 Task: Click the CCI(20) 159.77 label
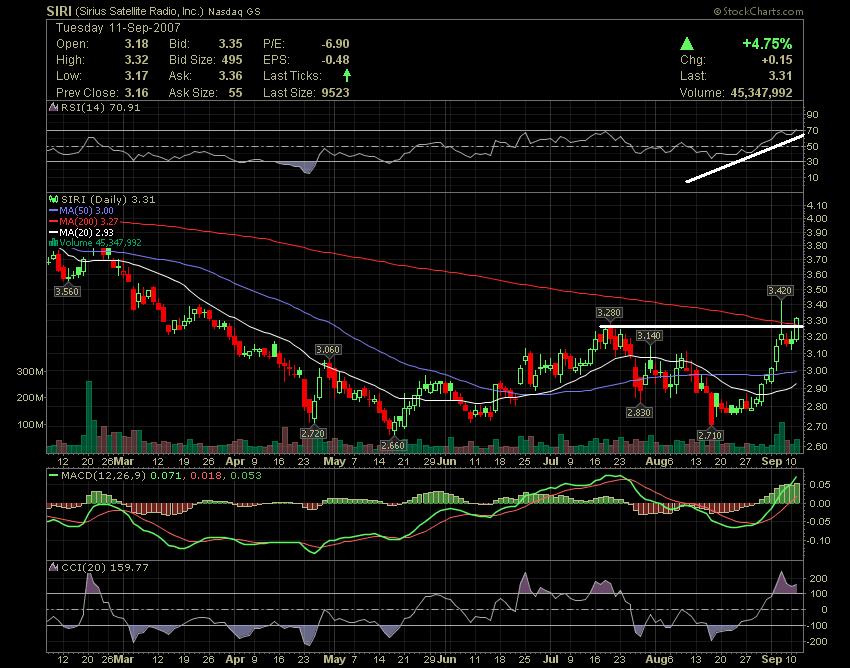coord(105,567)
